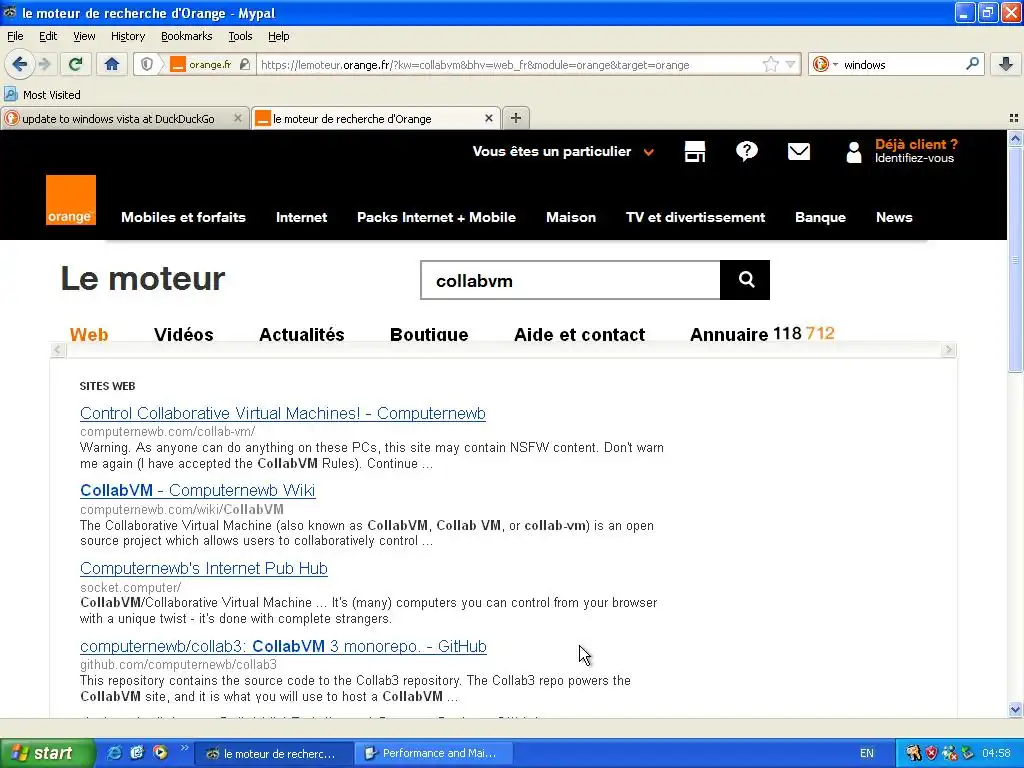Viewport: 1024px width, 768px height.
Task: Close the Orange moteur de recherche tab
Action: pos(488,118)
